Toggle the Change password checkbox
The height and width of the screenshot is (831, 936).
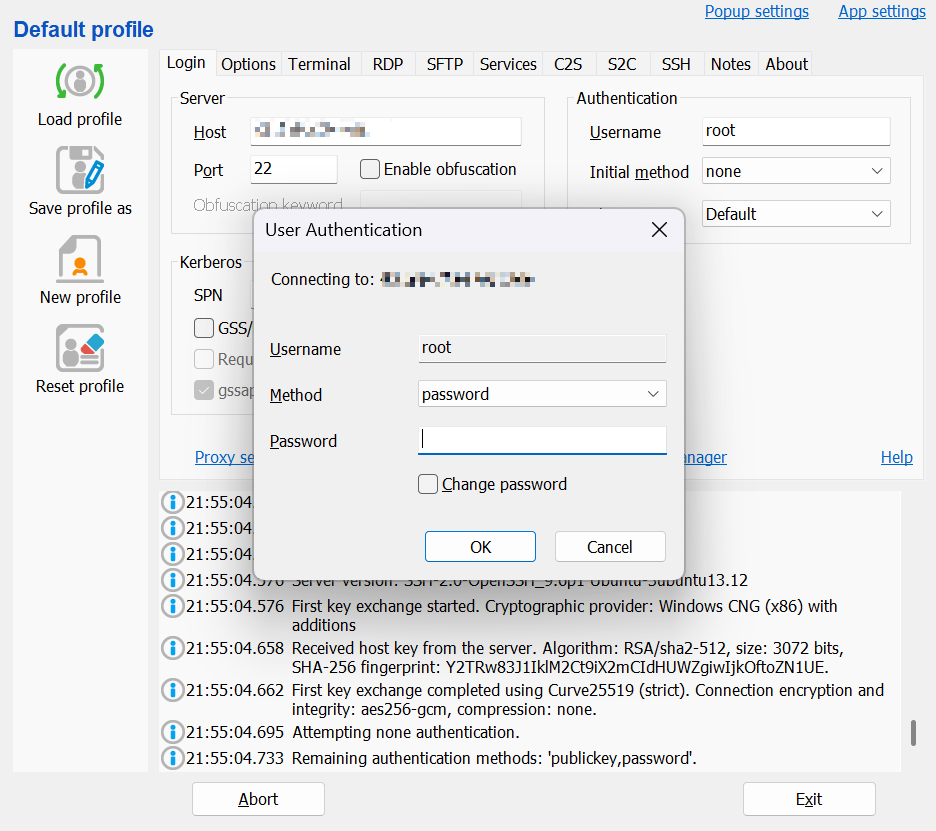point(428,484)
